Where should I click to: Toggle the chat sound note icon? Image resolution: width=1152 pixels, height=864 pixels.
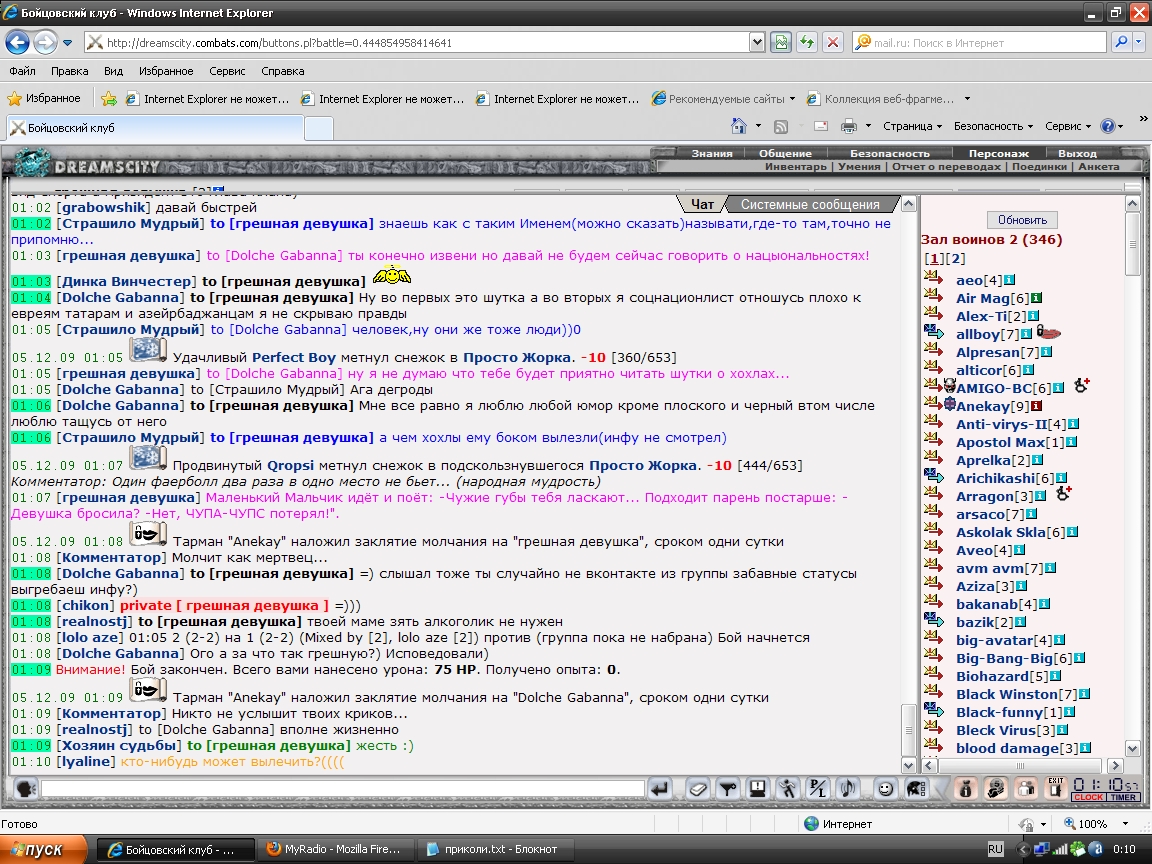coord(847,789)
